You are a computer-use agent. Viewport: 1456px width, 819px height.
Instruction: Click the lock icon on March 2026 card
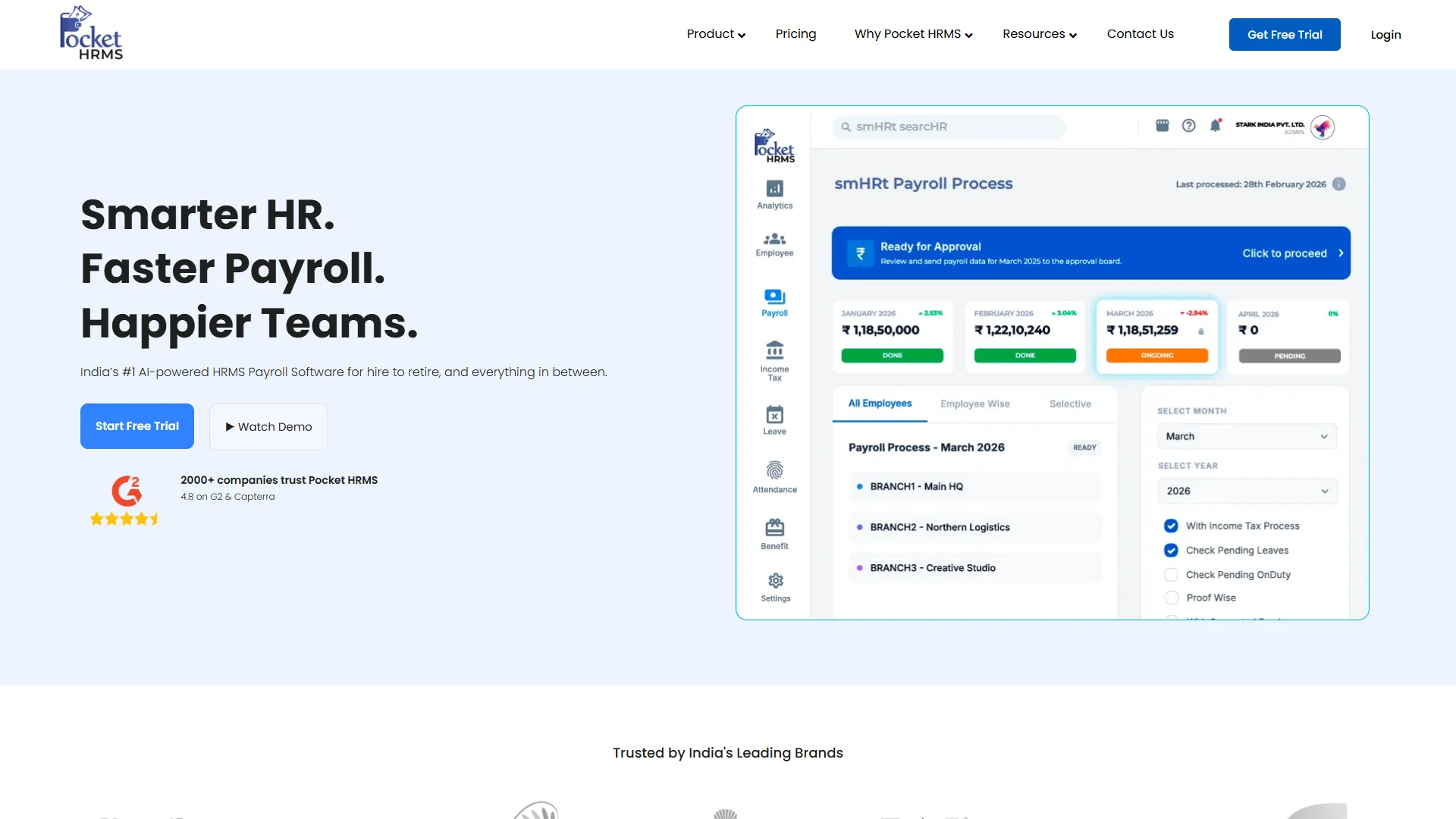point(1200,331)
